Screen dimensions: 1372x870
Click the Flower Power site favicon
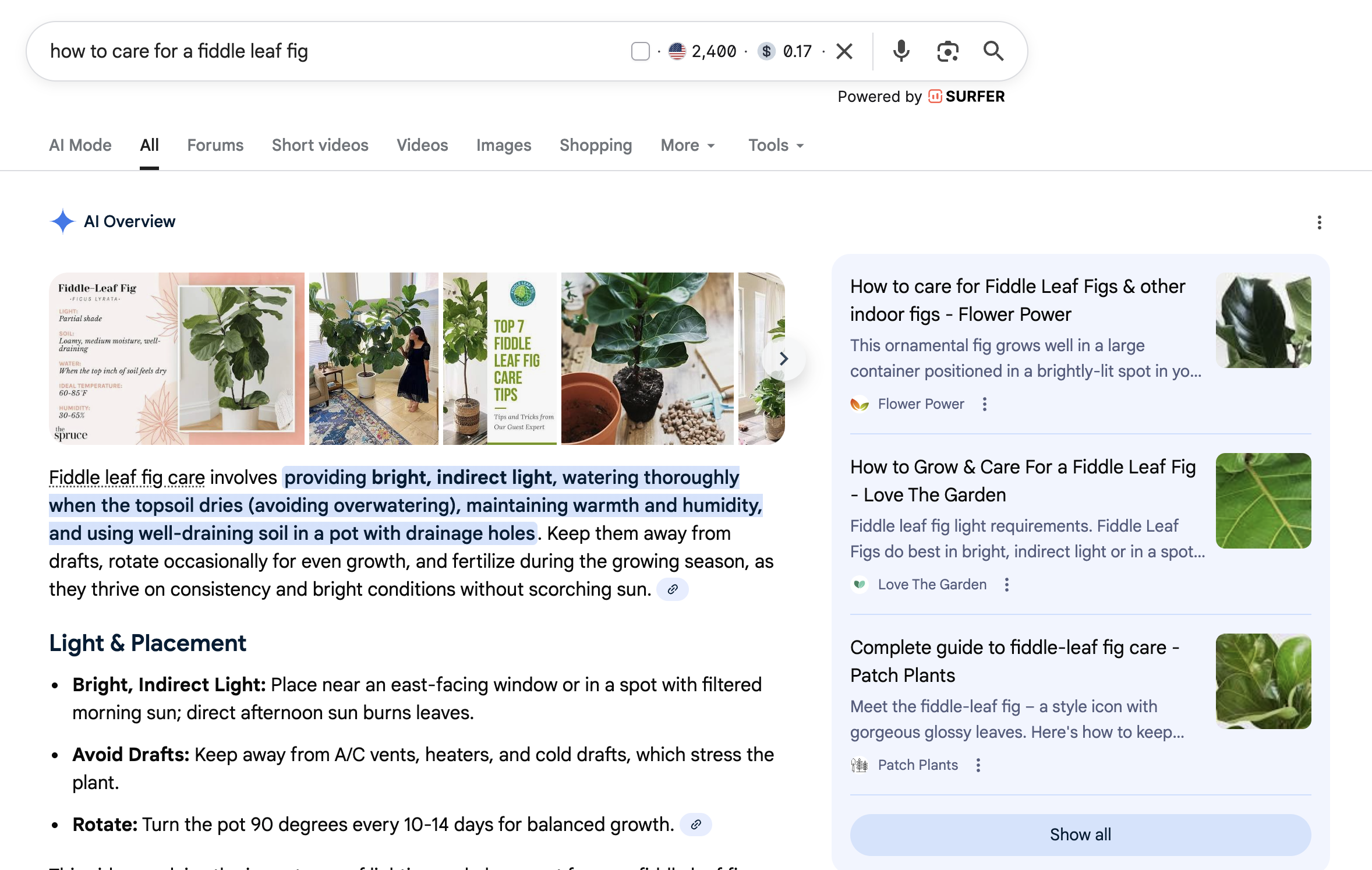pyautogui.click(x=859, y=404)
